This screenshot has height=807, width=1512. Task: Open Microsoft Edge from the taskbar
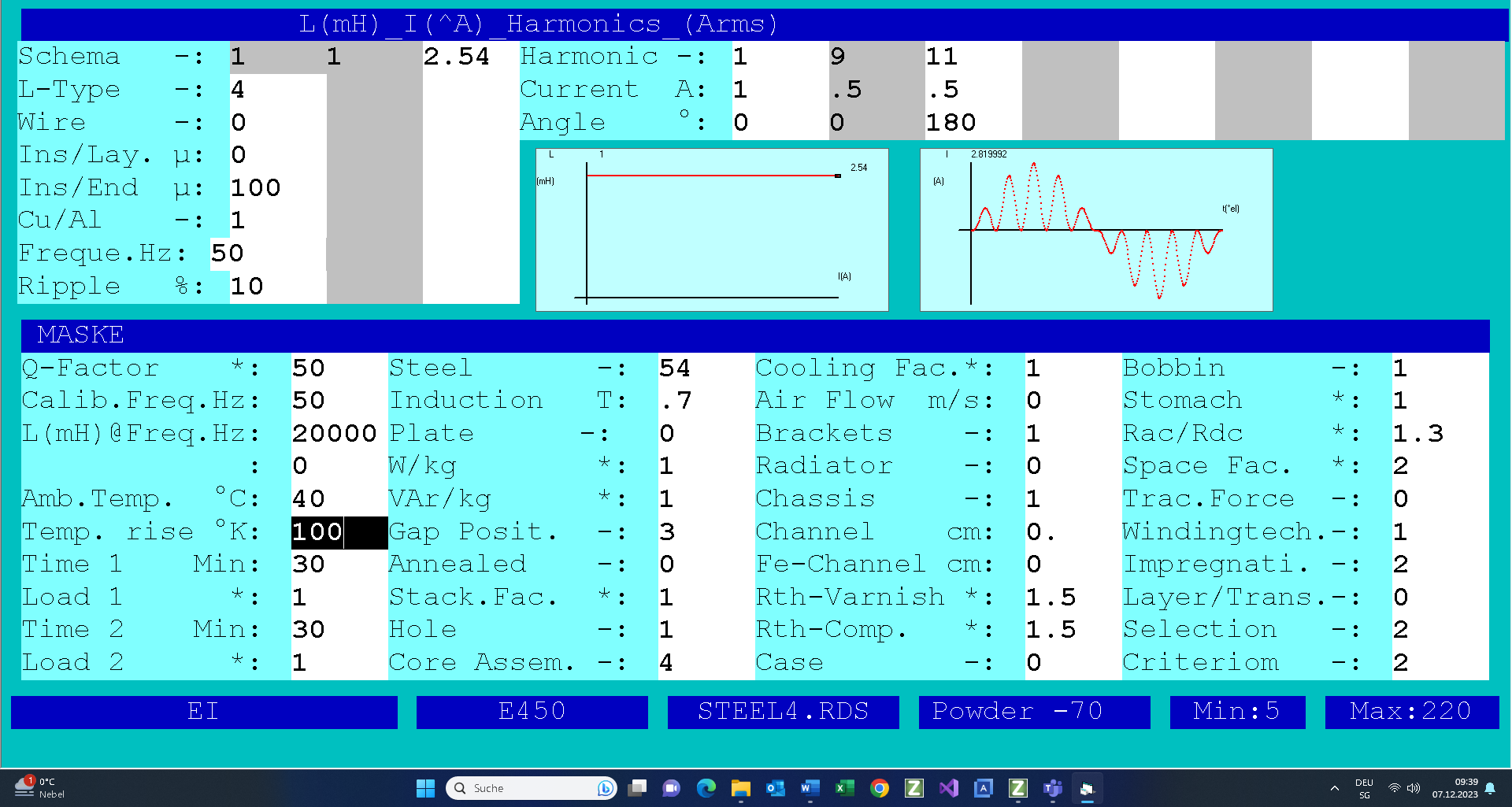pos(706,788)
